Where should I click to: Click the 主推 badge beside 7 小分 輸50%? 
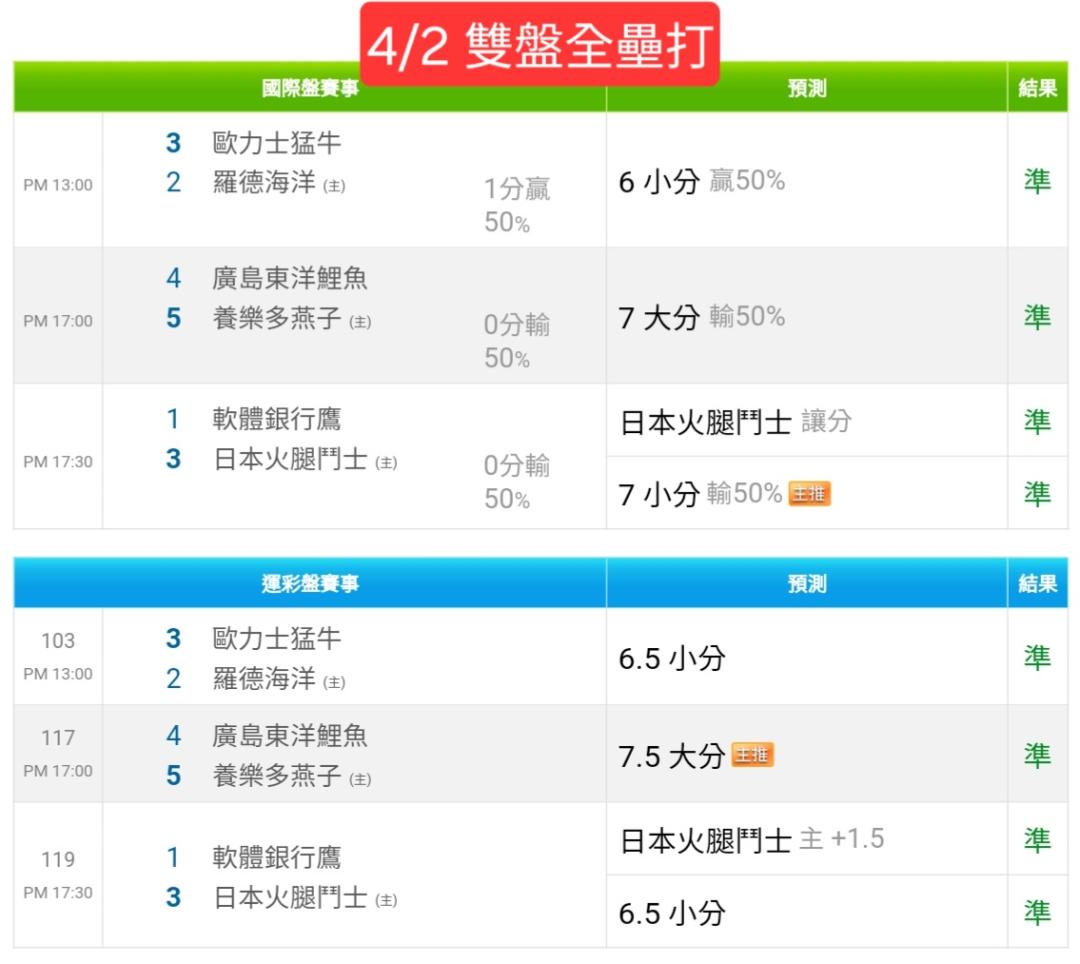click(x=809, y=494)
